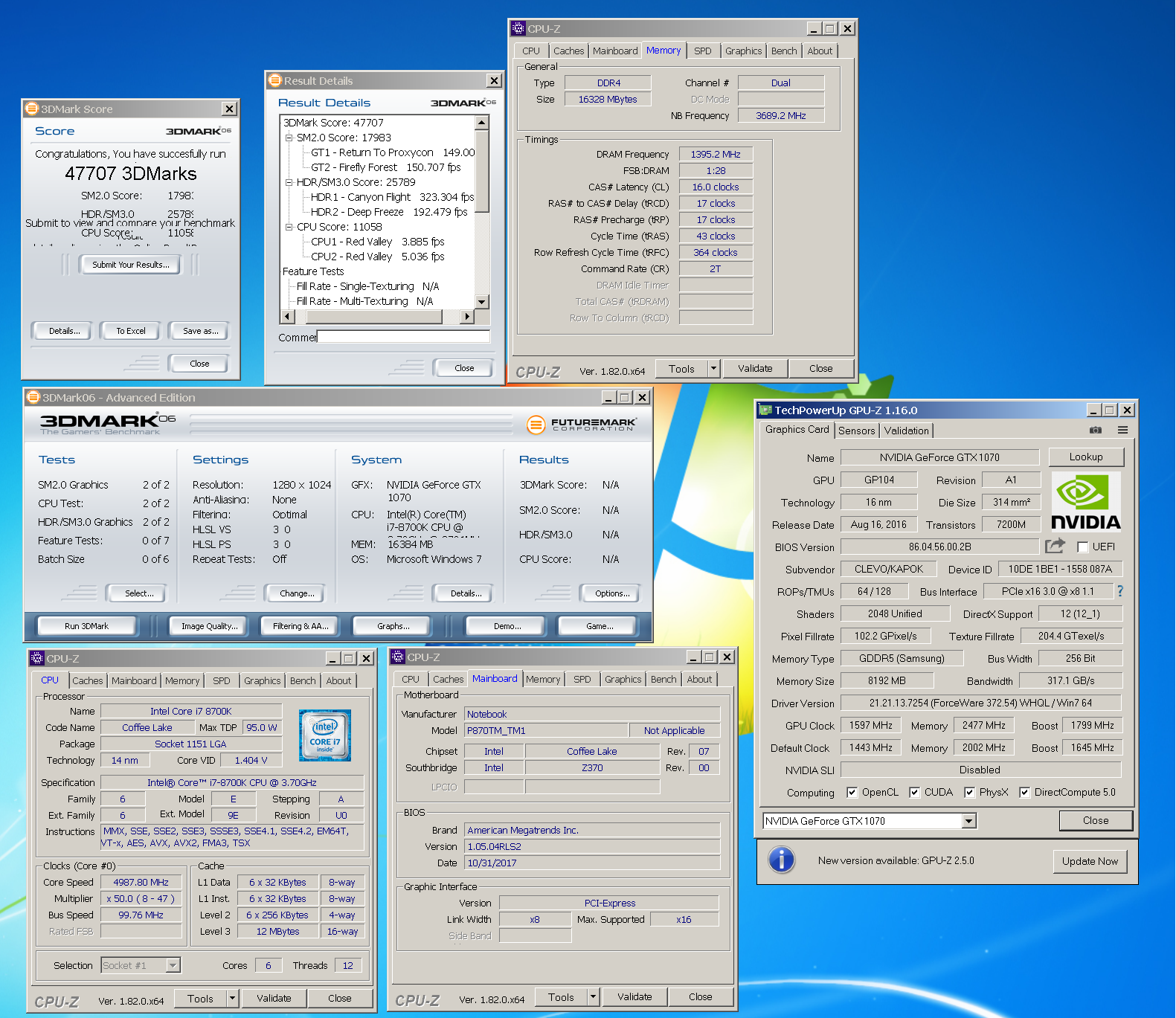The width and height of the screenshot is (1176, 1018).
Task: Open the GPU selection dropdown in GPU-Z
Action: coord(968,821)
